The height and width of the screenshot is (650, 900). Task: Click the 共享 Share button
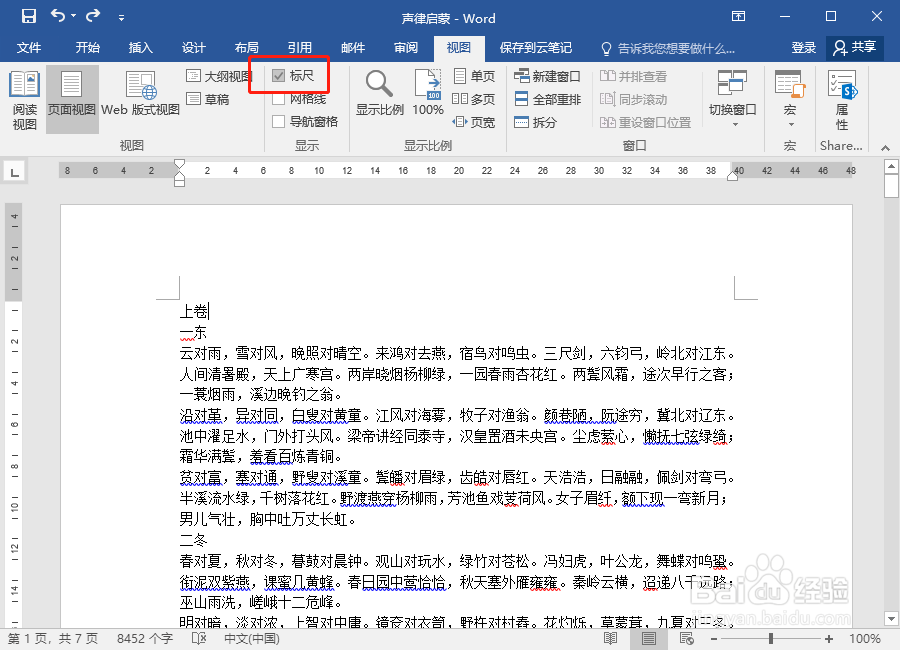[x=856, y=47]
